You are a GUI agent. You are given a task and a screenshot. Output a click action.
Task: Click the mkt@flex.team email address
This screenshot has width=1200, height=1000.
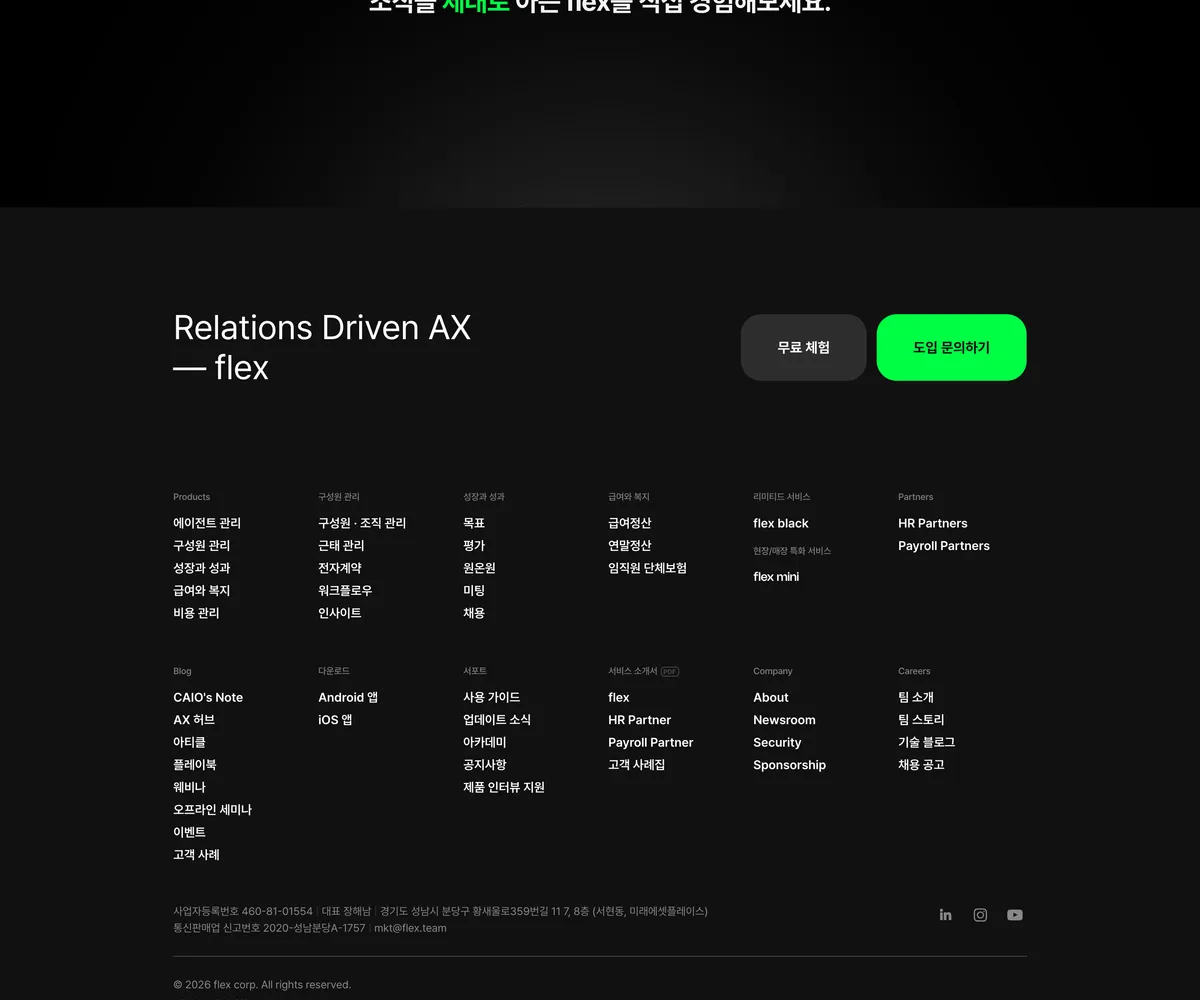tap(410, 929)
